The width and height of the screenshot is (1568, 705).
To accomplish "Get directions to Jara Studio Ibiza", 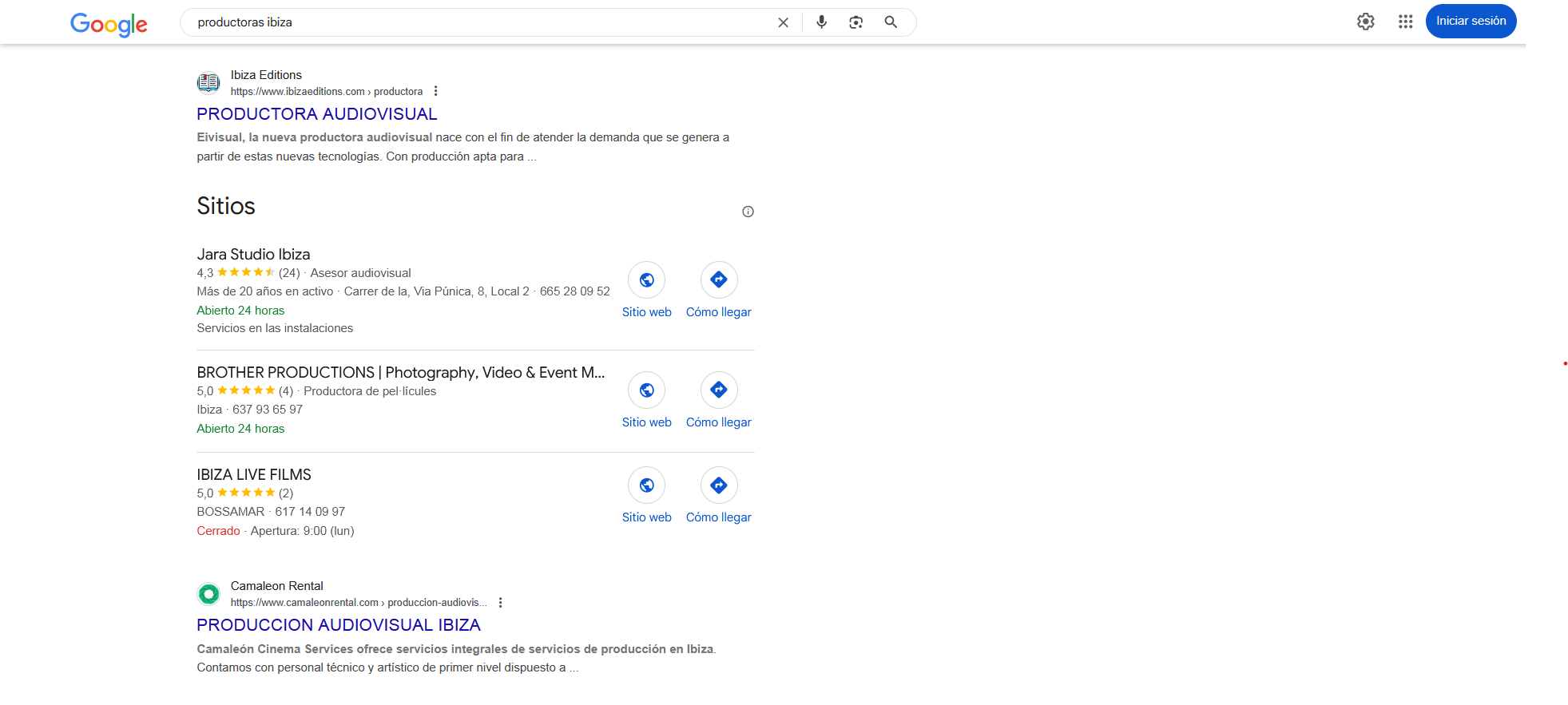I will pos(718,280).
